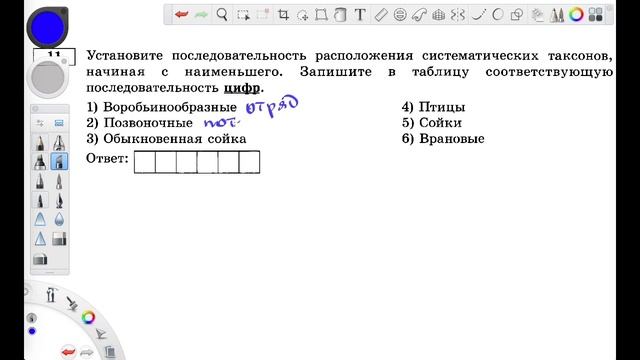This screenshot has width=640, height=360.
Task: Close the Brush Palette panel
Action: coord(35,109)
